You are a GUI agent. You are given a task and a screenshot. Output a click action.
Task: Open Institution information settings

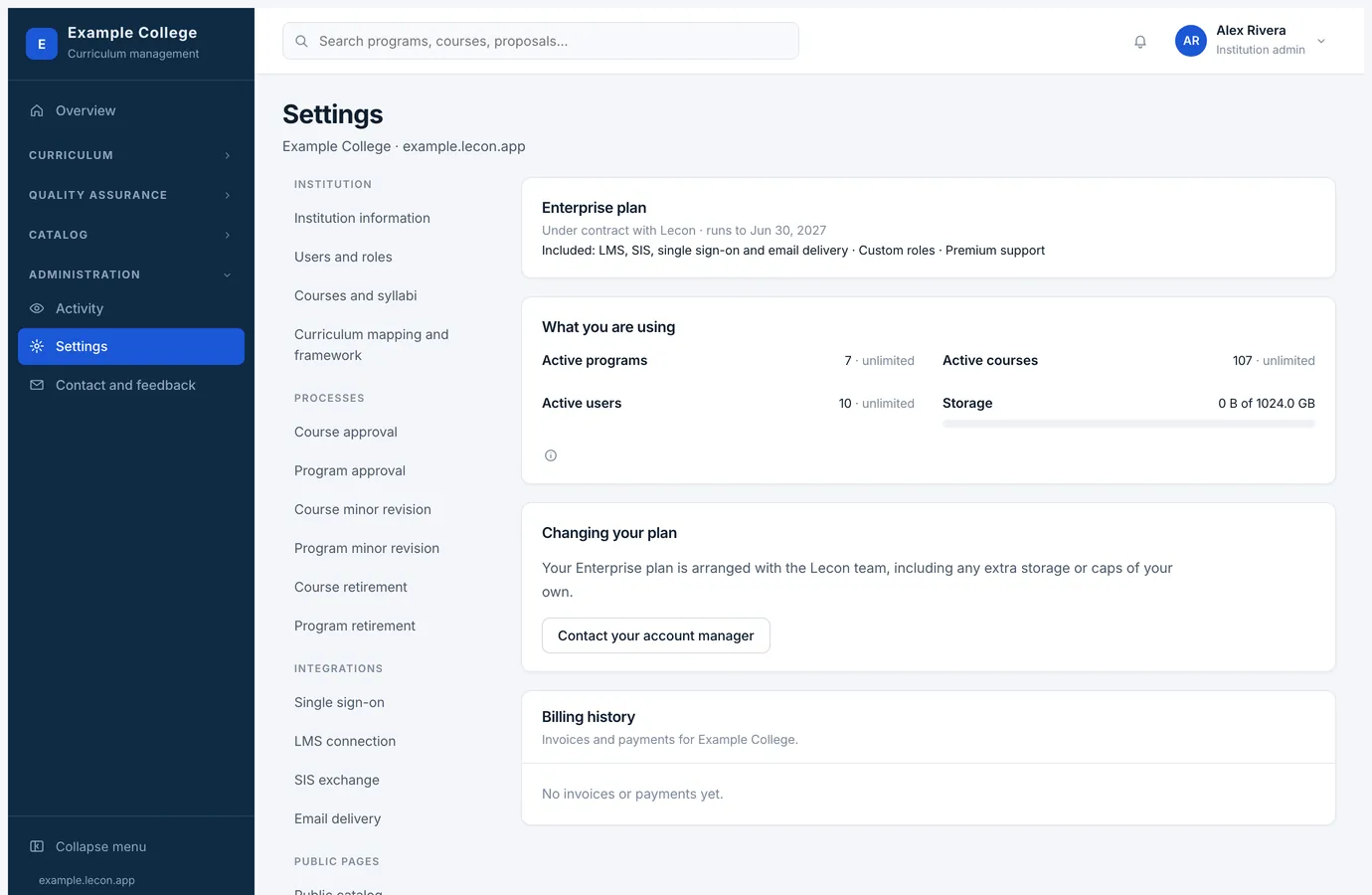click(362, 218)
